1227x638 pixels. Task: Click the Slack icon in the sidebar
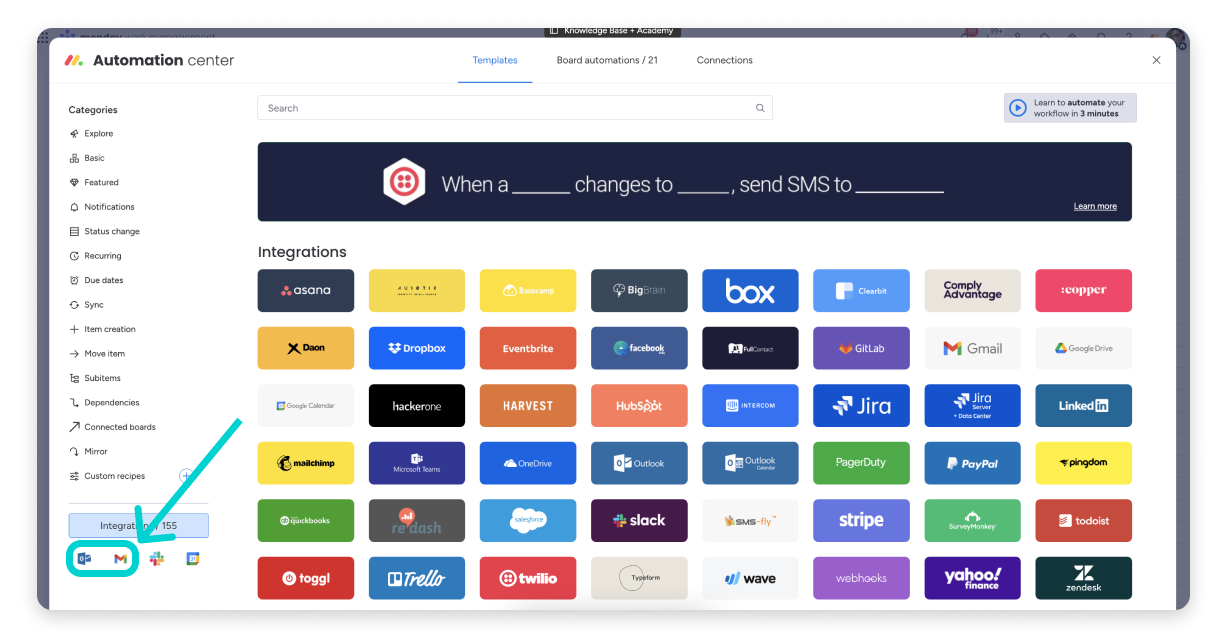(157, 559)
